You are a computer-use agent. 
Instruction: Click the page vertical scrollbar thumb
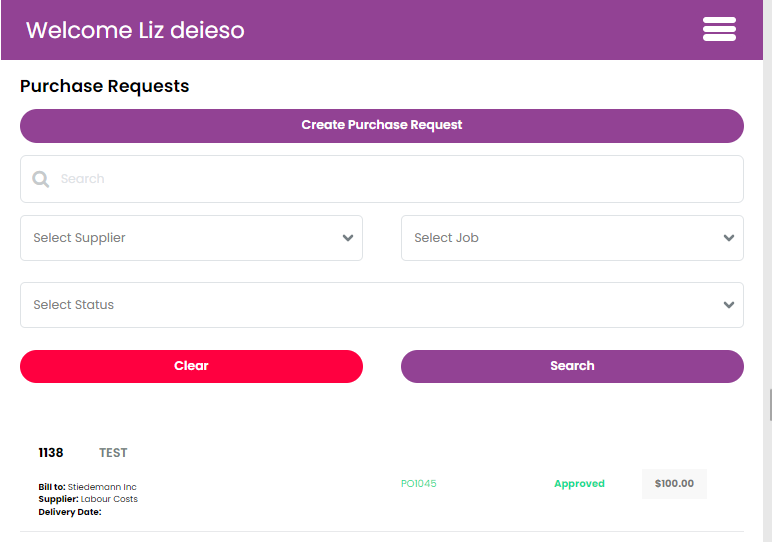771,405
